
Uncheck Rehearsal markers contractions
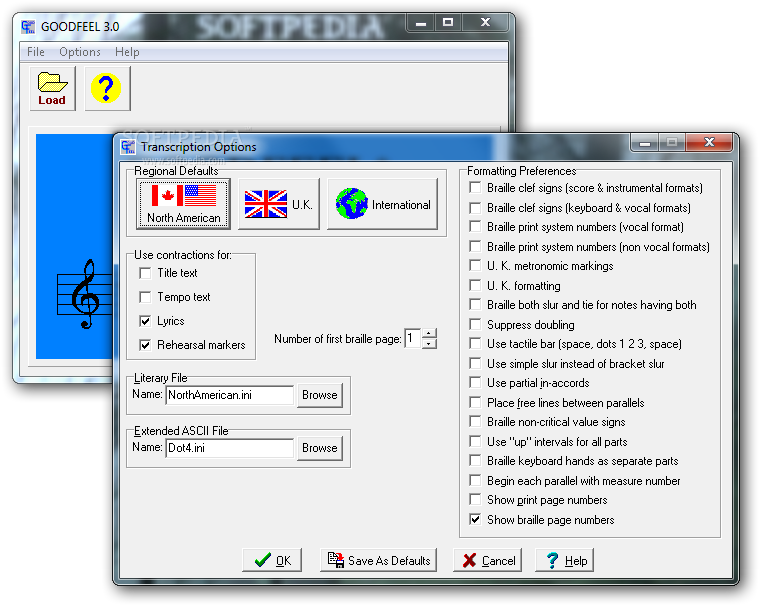[x=145, y=345]
